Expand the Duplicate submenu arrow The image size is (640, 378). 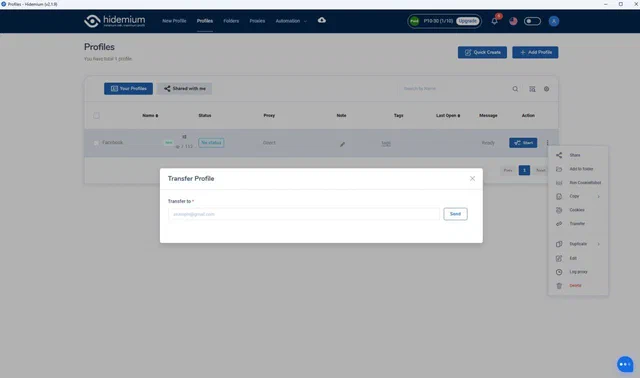598,244
